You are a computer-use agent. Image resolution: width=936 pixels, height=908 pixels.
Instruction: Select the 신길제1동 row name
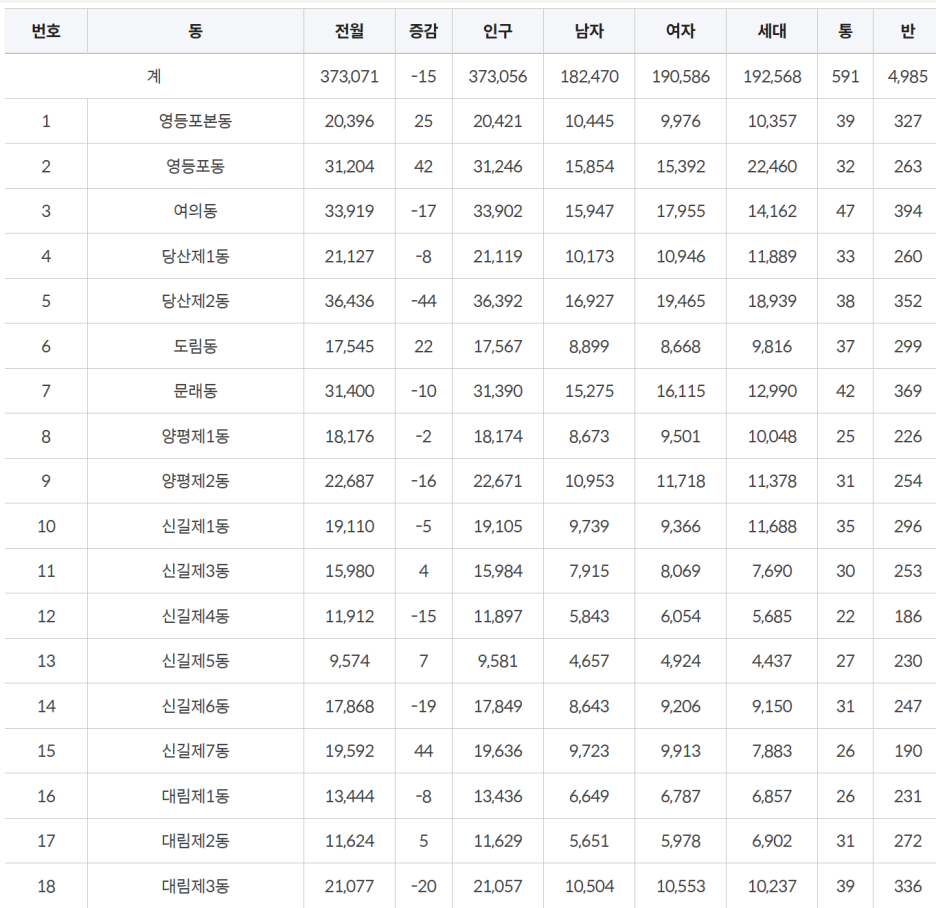pos(195,526)
